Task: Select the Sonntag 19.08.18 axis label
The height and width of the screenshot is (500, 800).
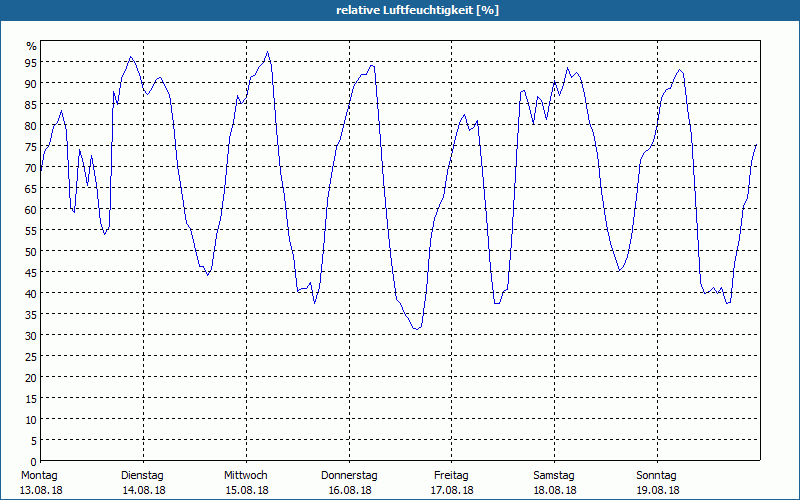Action: coord(657,483)
